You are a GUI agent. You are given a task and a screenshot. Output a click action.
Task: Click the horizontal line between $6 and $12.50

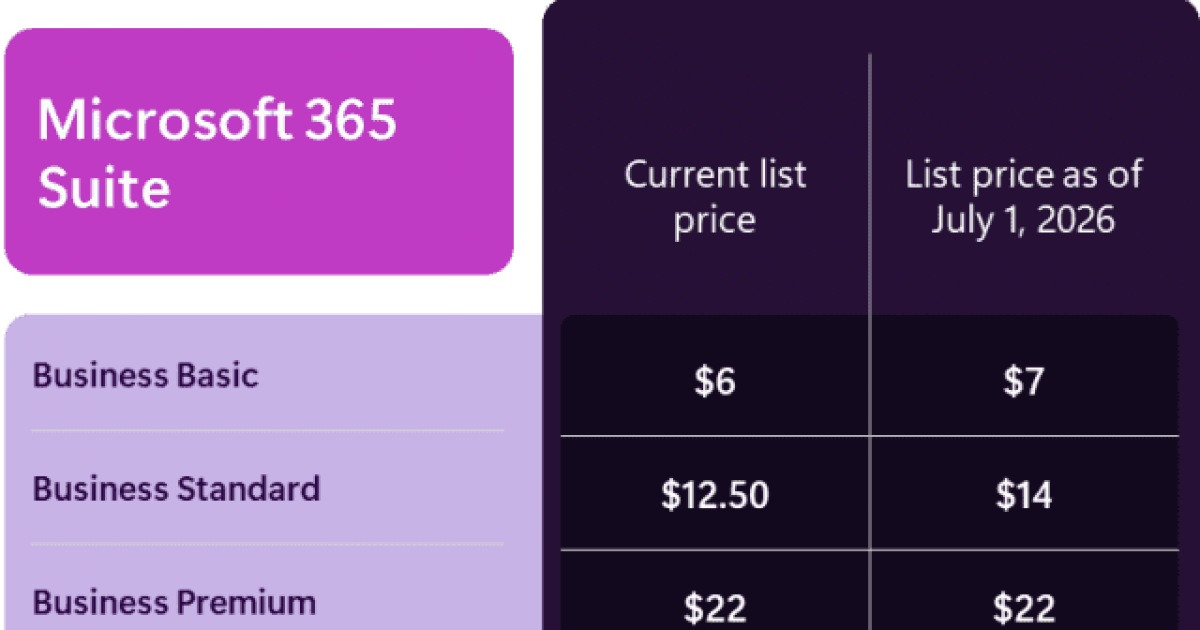pos(715,437)
